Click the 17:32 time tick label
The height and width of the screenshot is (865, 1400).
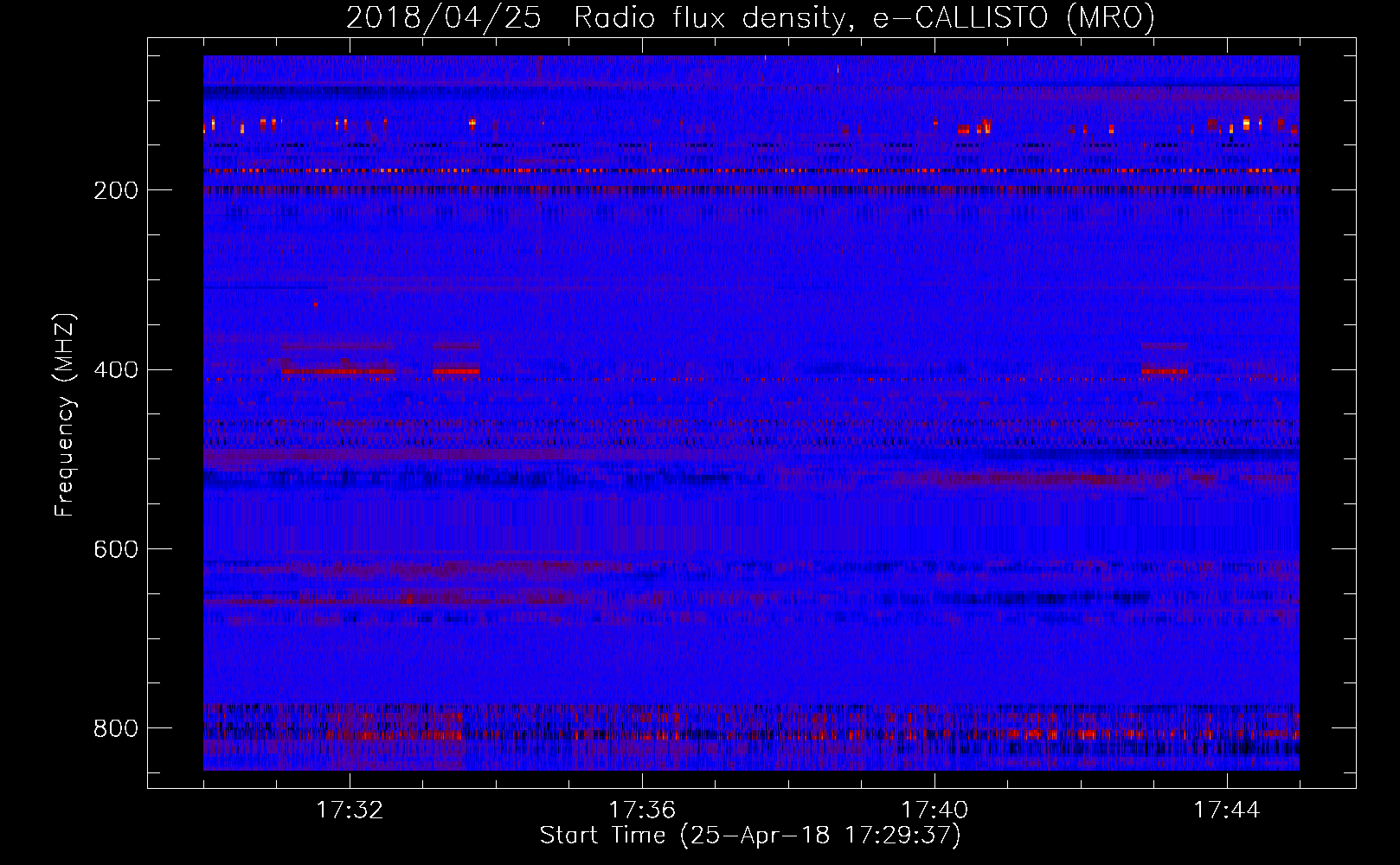(x=350, y=811)
